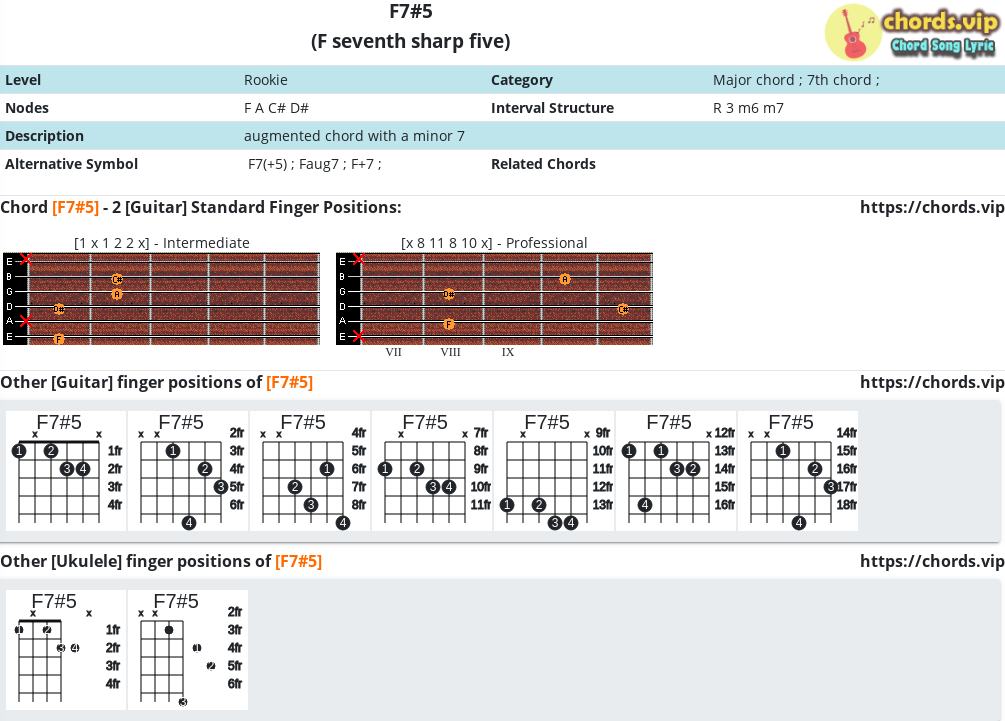Open https://chords.vip link beside Standard Finger Positions

pos(932,208)
